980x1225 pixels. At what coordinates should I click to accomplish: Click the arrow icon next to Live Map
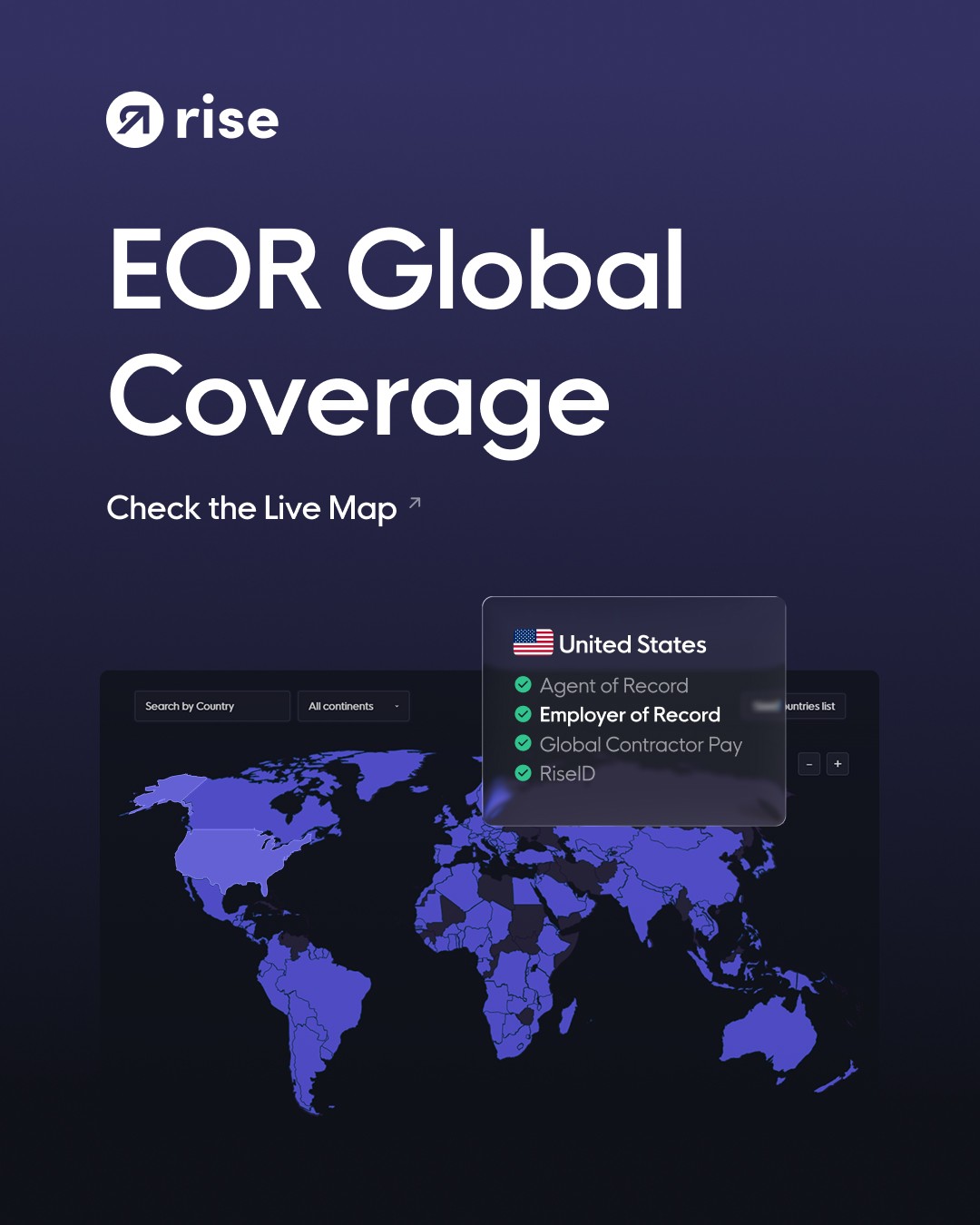tap(415, 502)
